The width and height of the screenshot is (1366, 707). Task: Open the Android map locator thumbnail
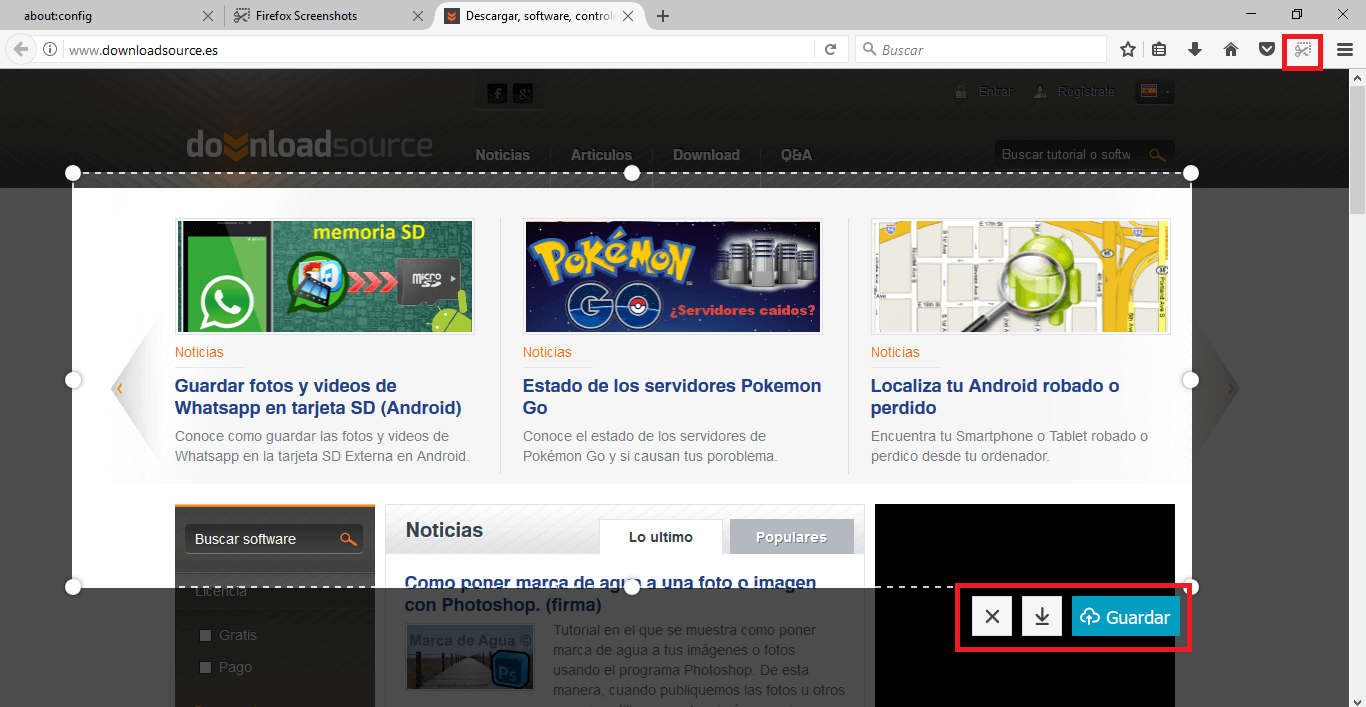(1020, 276)
